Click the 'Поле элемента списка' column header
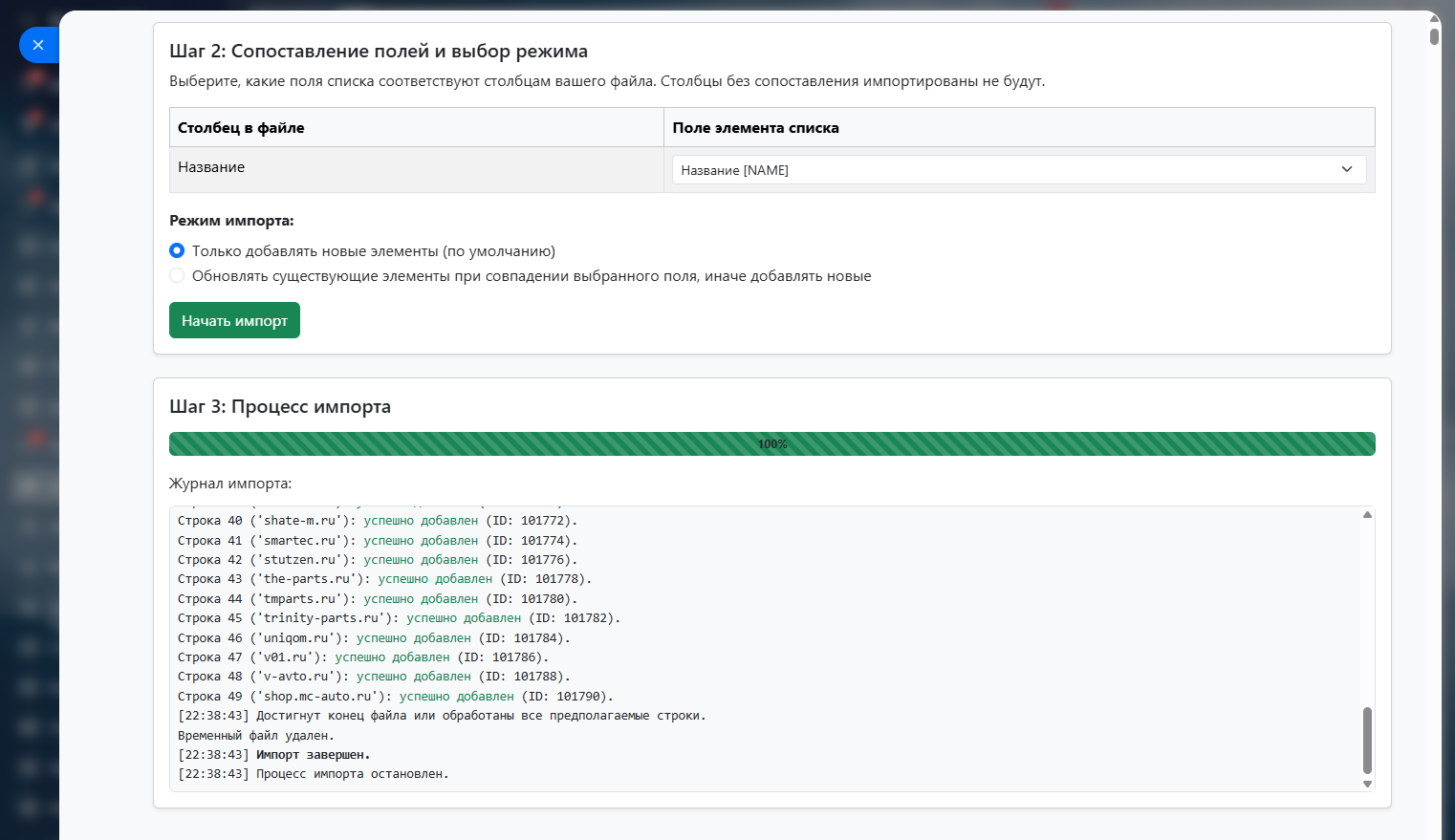Image resolution: width=1455 pixels, height=840 pixels. click(x=755, y=128)
